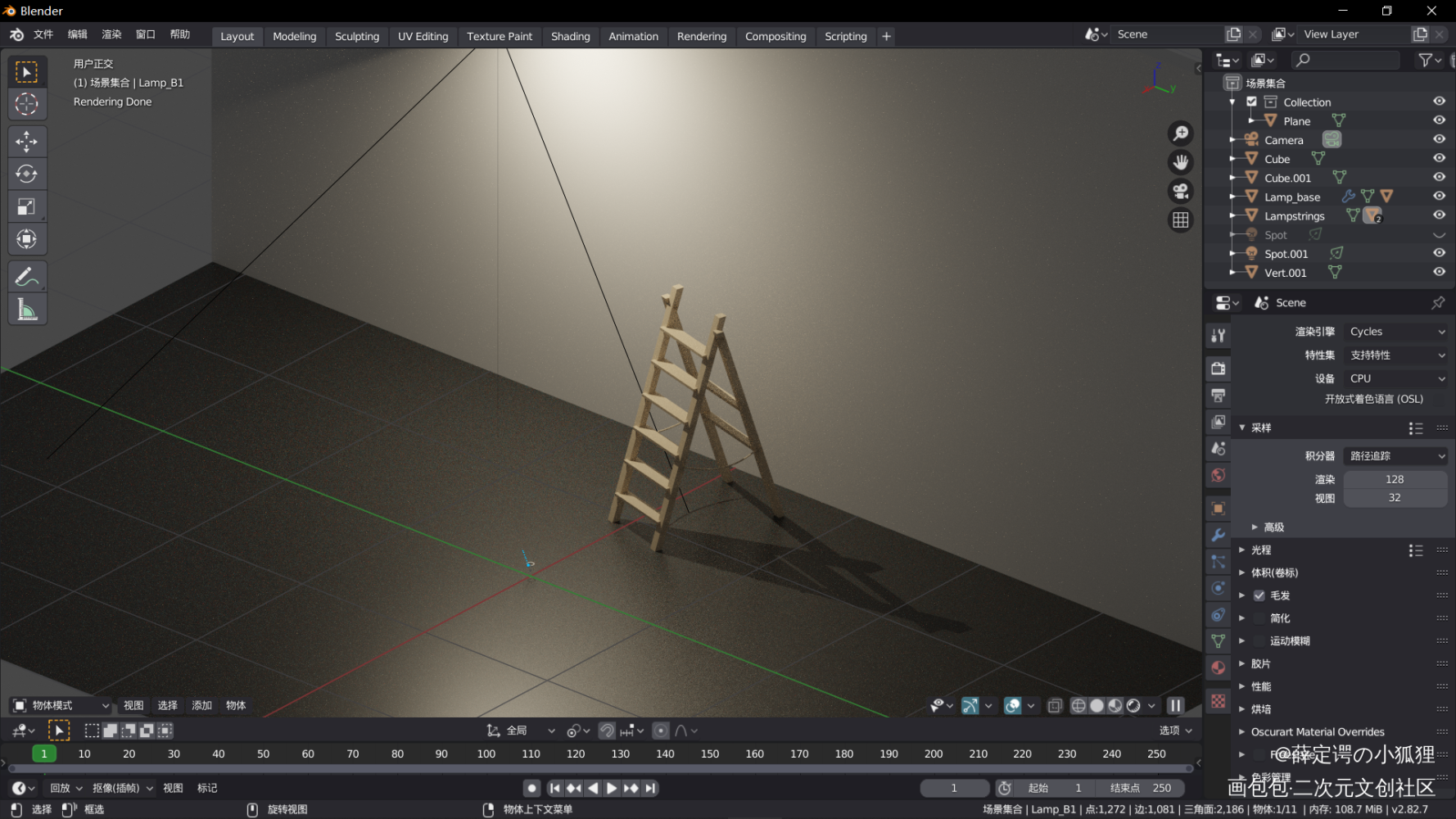Uncheck the 毛发 (Hair) checkbox
Screen dimensions: 1456x819
[x=1259, y=595]
